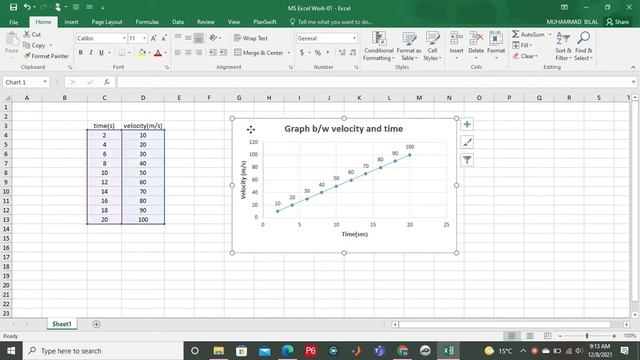Switch to the Formulas tab
Screen dimensions: 640x360
tap(147, 22)
